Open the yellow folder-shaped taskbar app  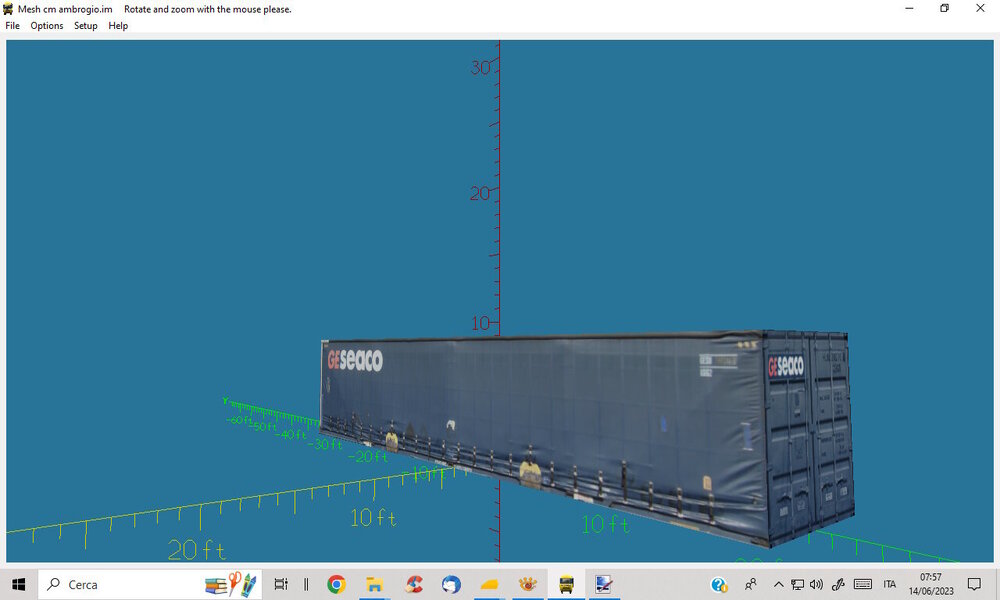pos(489,584)
